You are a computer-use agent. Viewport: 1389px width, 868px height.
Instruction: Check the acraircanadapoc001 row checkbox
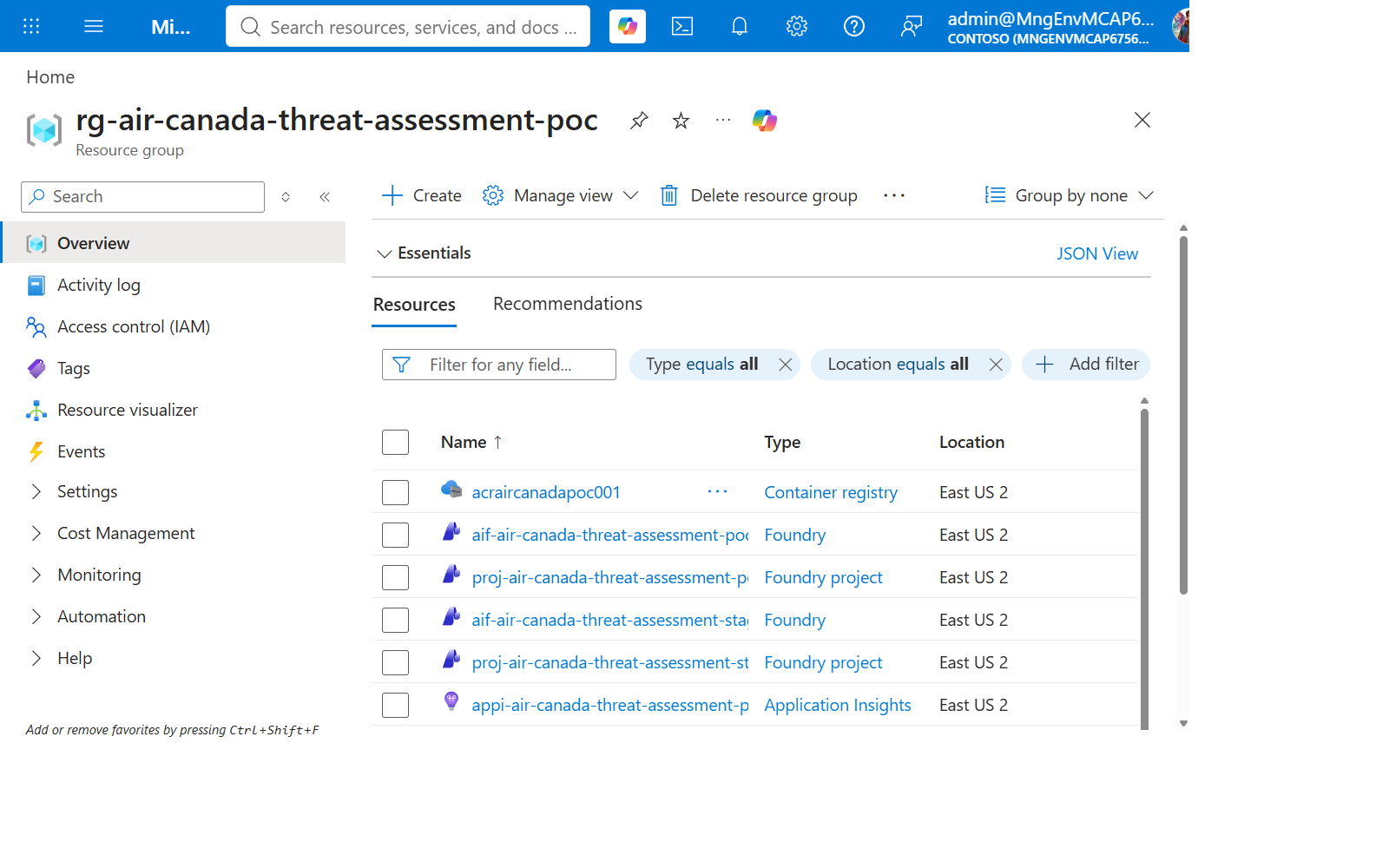tap(395, 492)
